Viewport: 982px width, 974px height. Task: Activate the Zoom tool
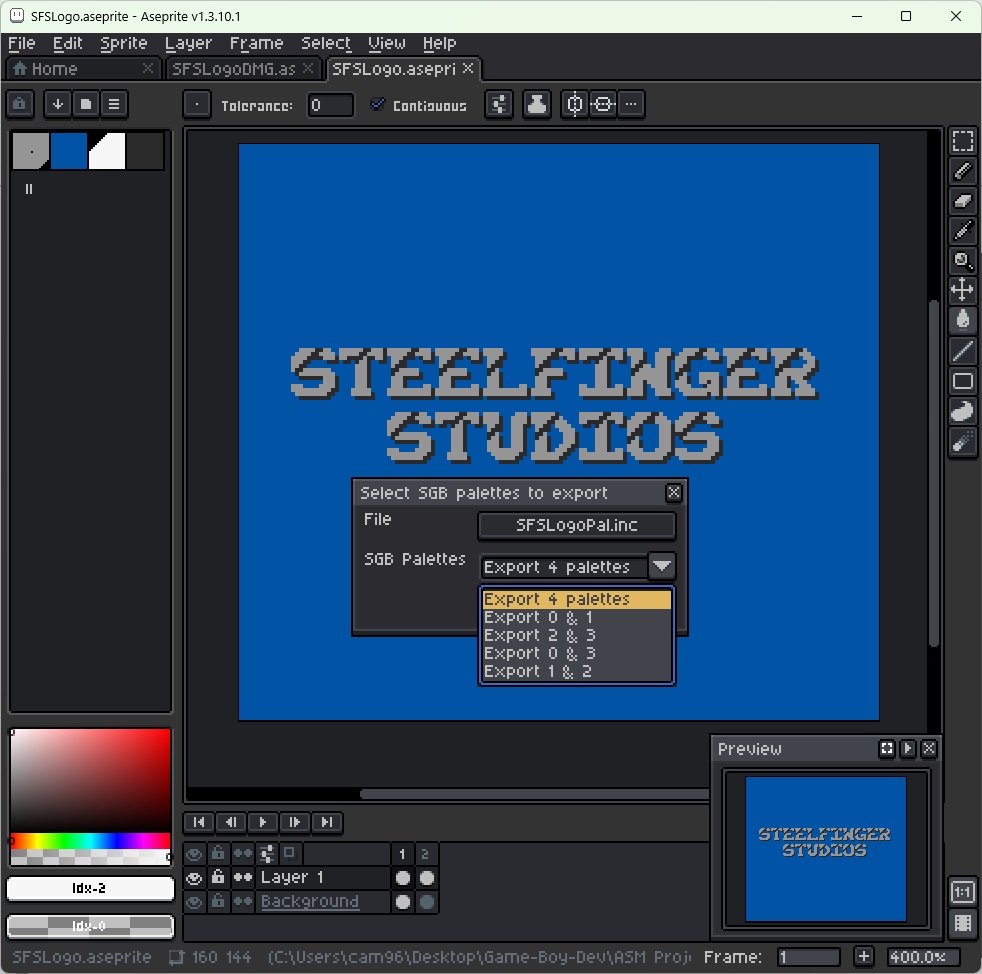pyautogui.click(x=963, y=262)
